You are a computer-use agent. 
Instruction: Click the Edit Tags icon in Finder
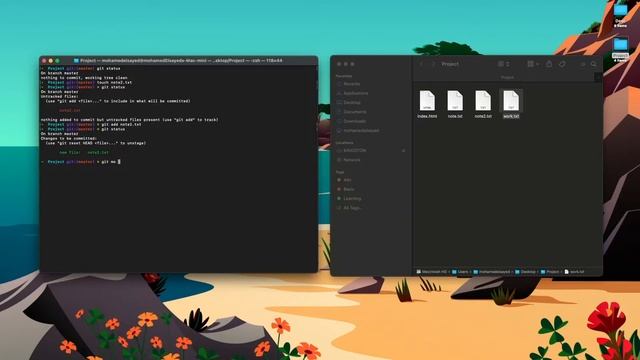pyautogui.click(x=562, y=64)
